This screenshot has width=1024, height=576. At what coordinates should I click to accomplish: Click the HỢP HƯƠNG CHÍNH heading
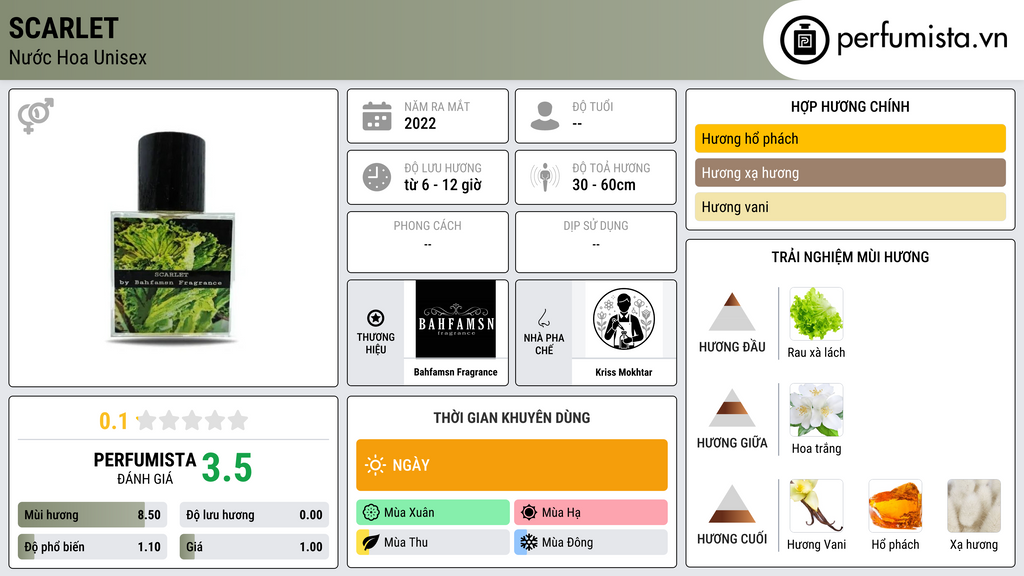point(850,106)
